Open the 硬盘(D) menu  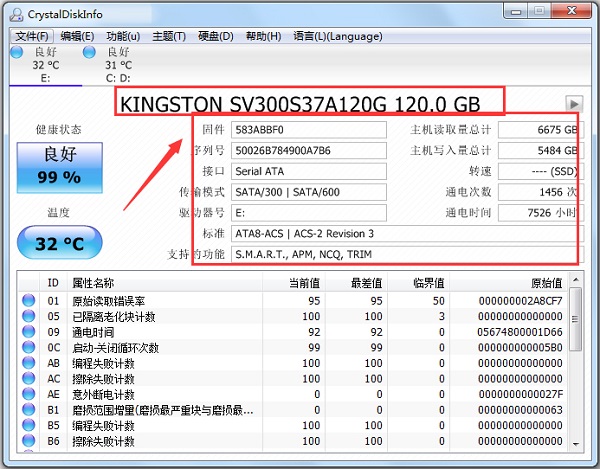tap(215, 36)
